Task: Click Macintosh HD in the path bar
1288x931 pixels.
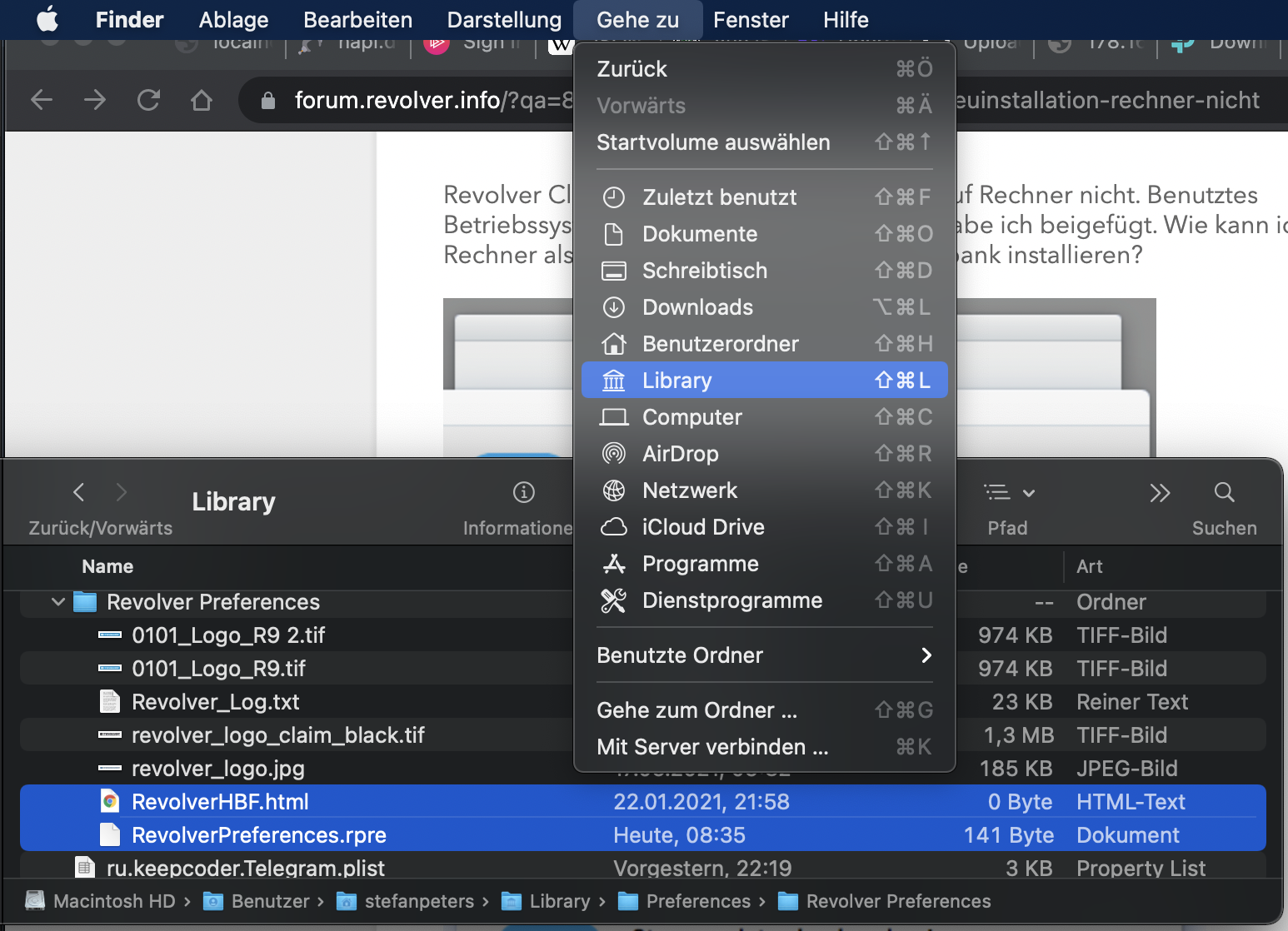Action: pos(114,902)
